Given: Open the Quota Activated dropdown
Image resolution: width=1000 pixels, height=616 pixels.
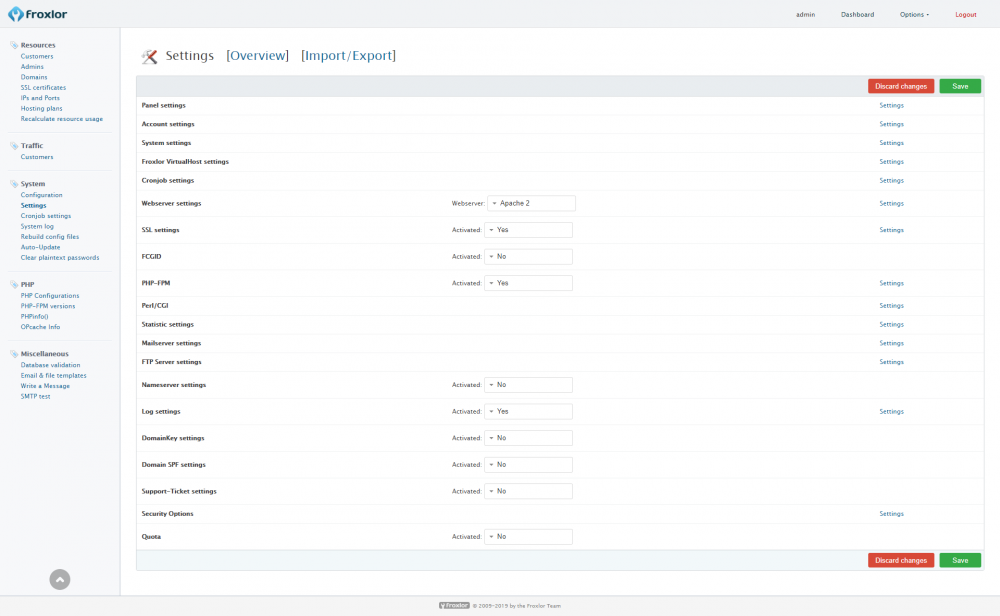Looking at the screenshot, I should tap(528, 537).
